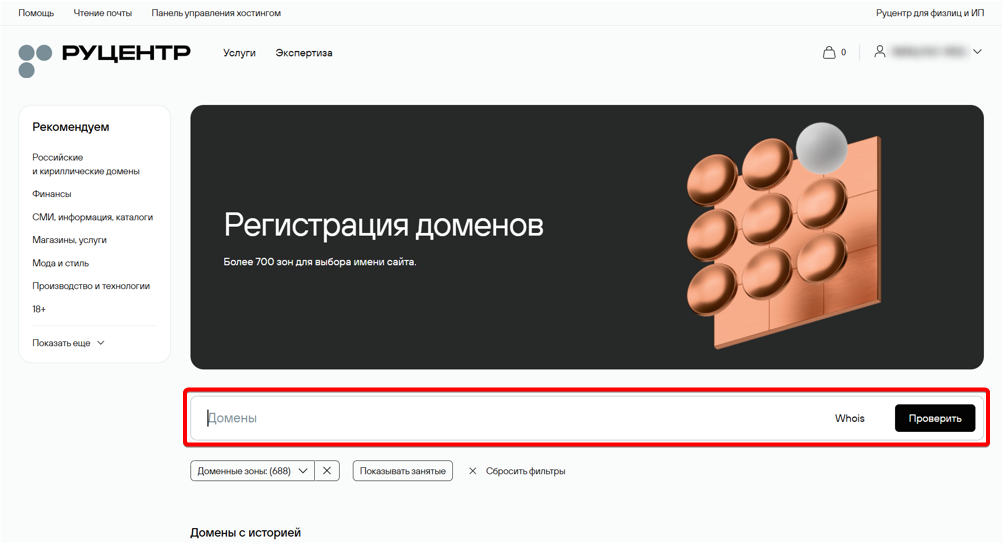The height and width of the screenshot is (543, 1002).
Task: Toggle the Показывать занятые filter
Action: tap(403, 471)
